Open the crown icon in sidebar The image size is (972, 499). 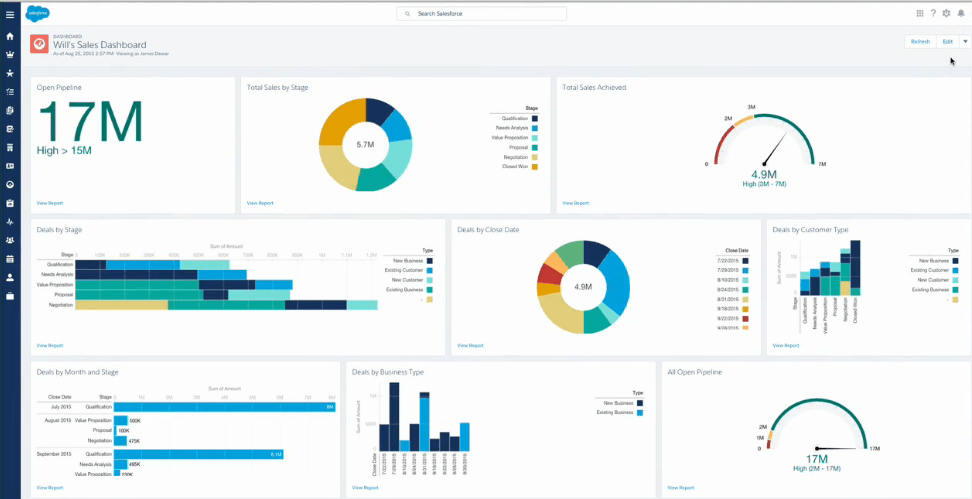pos(10,55)
